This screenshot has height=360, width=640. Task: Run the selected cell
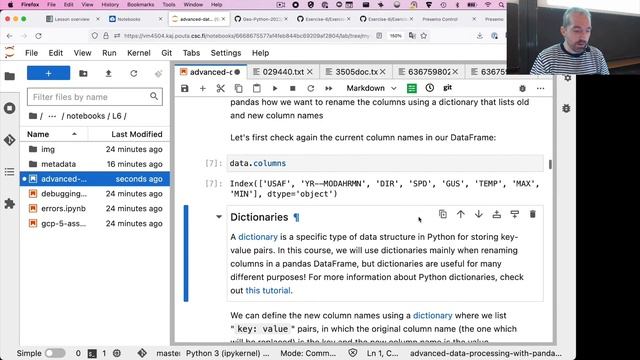275,88
